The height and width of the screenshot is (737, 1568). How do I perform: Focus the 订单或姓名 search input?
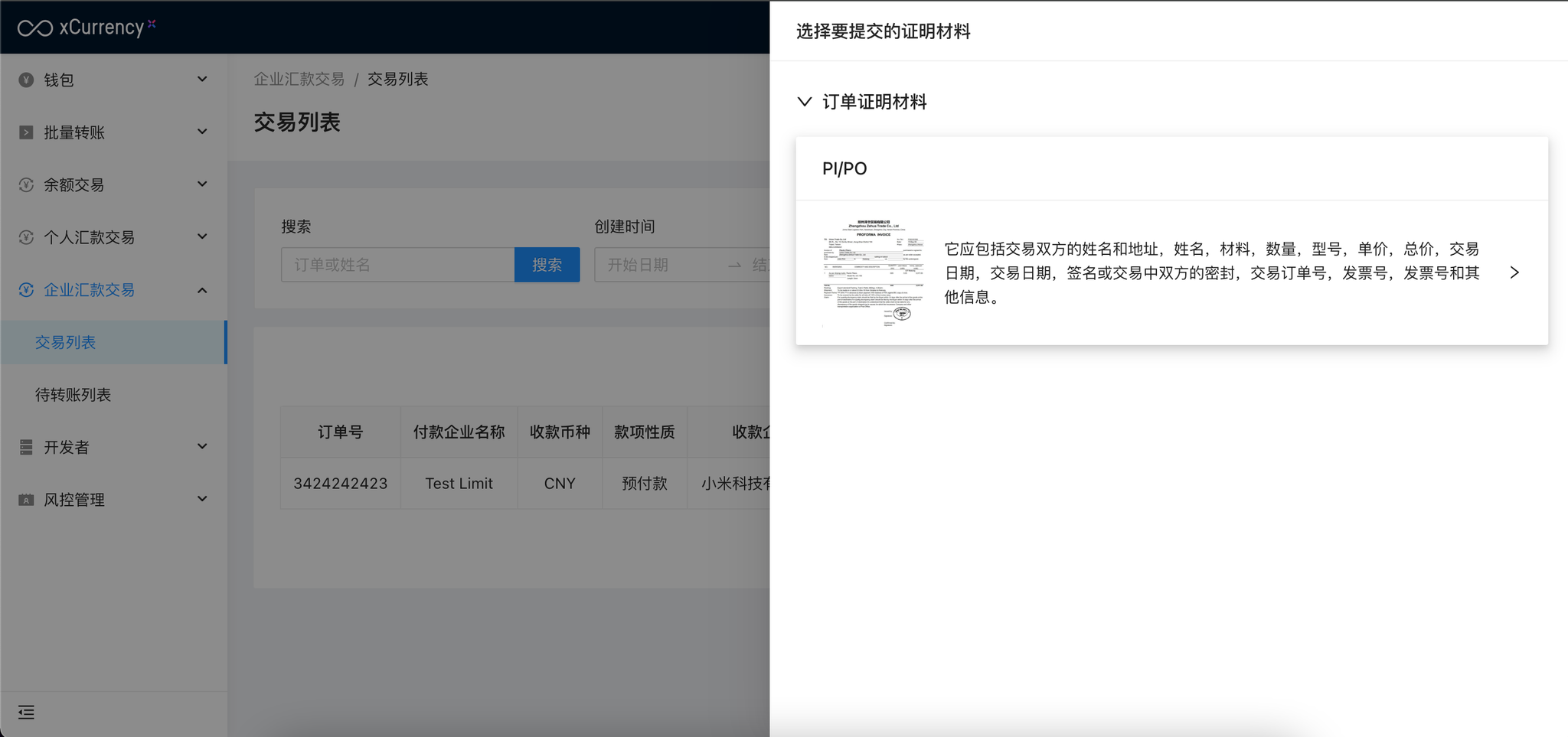coord(398,265)
